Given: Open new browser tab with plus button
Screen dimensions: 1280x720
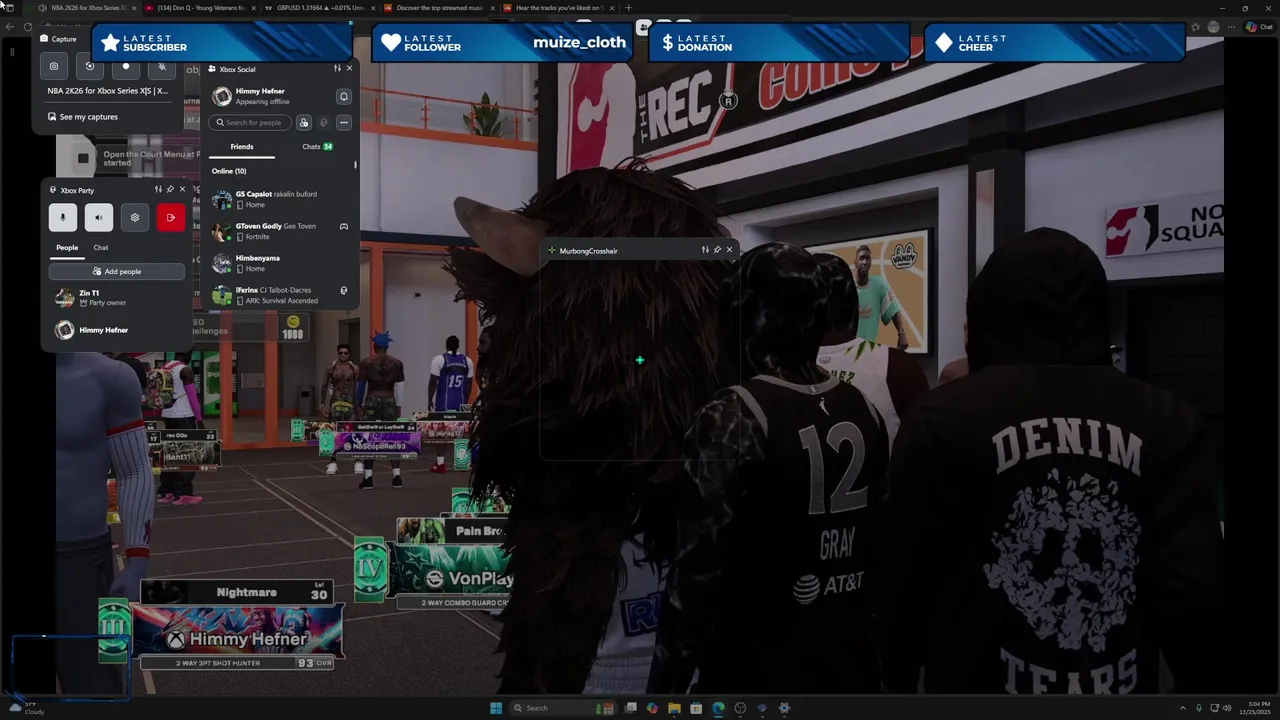Looking at the screenshot, I should 628,8.
